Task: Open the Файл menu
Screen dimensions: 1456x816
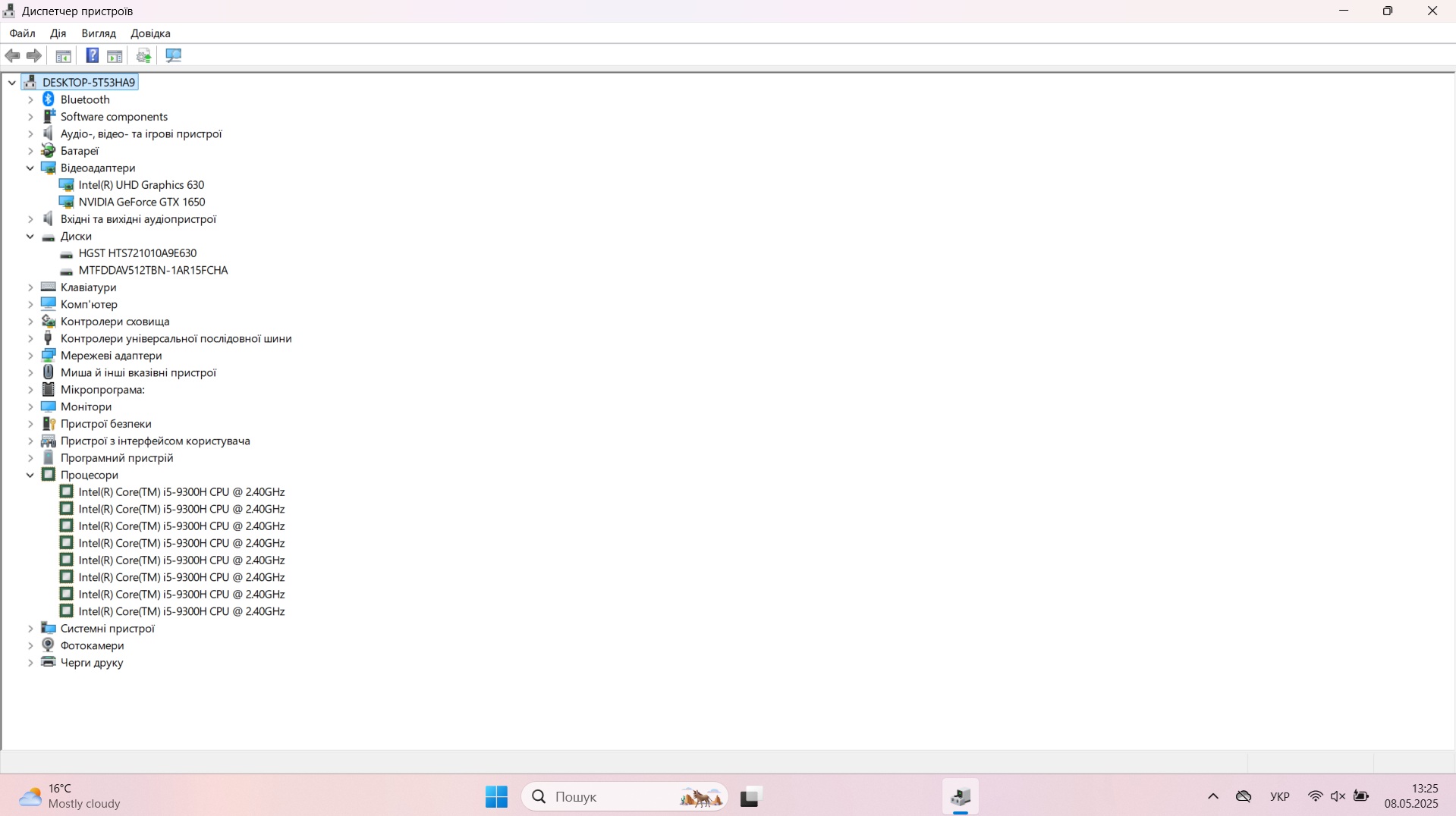Action: click(x=22, y=33)
